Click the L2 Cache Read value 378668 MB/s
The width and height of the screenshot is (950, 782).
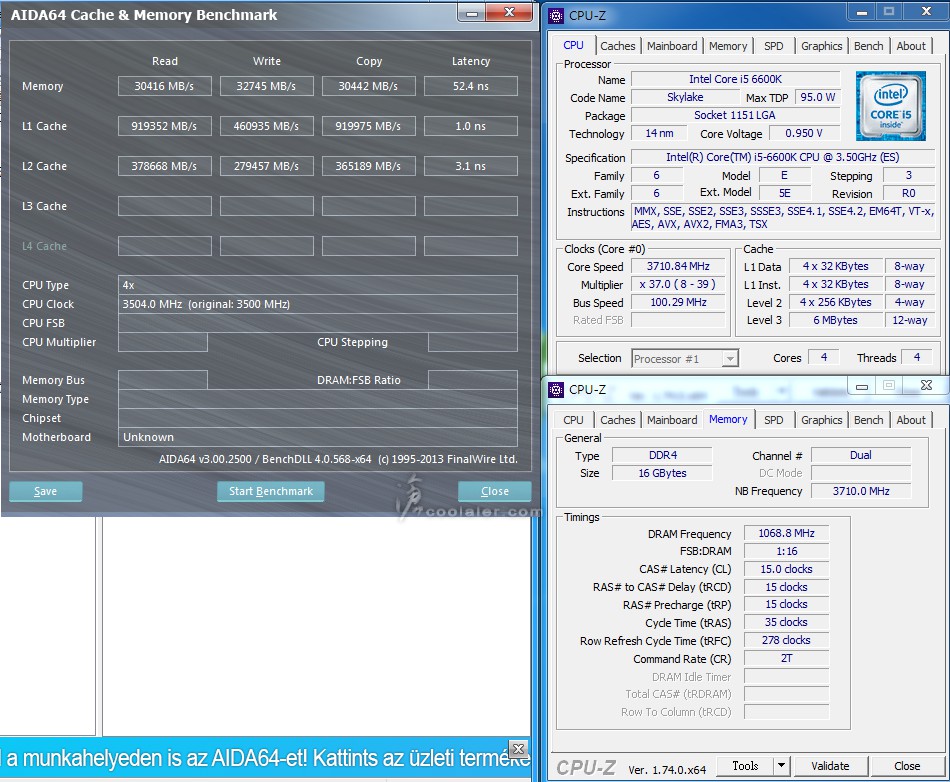point(164,166)
